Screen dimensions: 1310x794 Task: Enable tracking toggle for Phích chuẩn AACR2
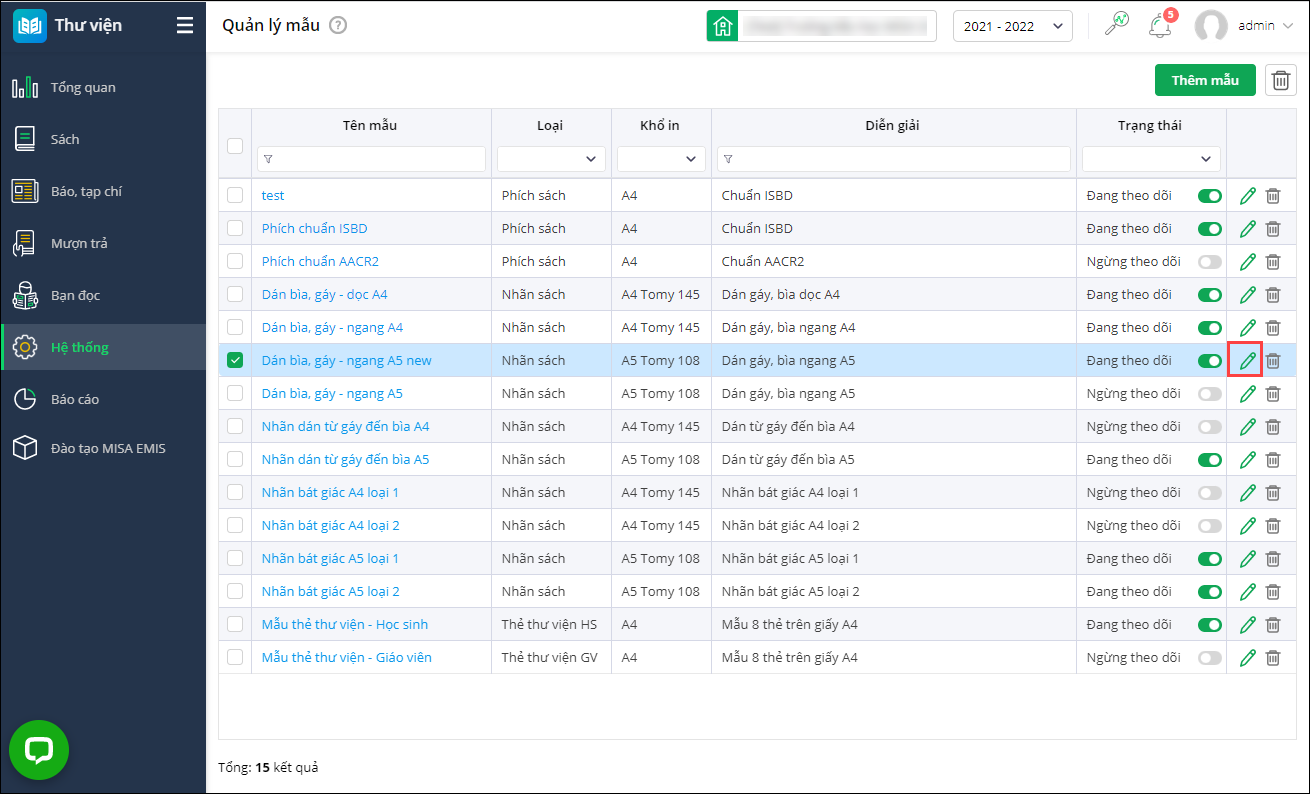coord(1210,262)
